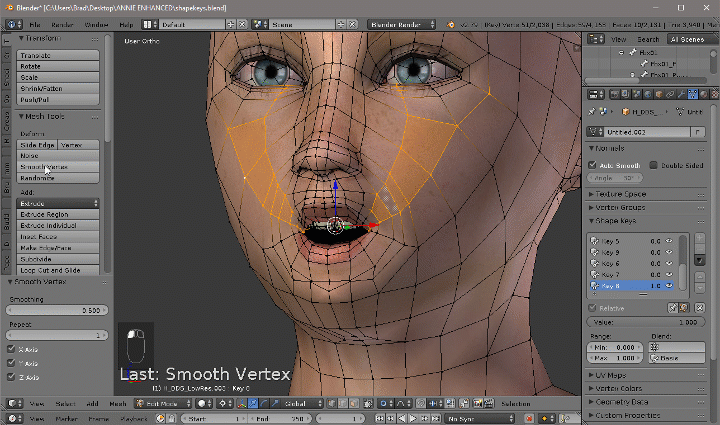Click the Blender logo info editor icon
This screenshot has height=425, width=720.
(x=14, y=22)
